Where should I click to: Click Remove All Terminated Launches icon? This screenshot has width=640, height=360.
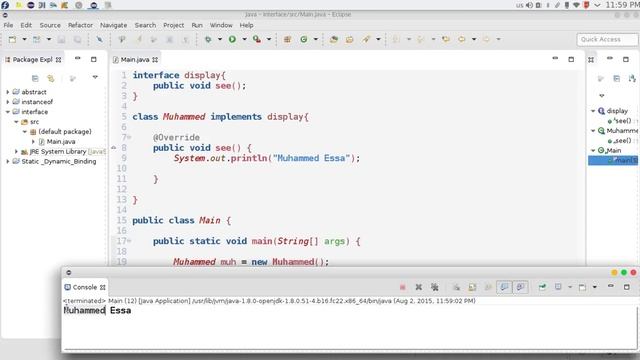(x=435, y=287)
